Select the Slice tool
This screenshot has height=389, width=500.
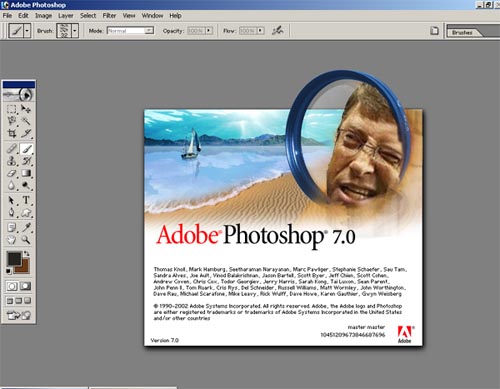tap(26, 133)
